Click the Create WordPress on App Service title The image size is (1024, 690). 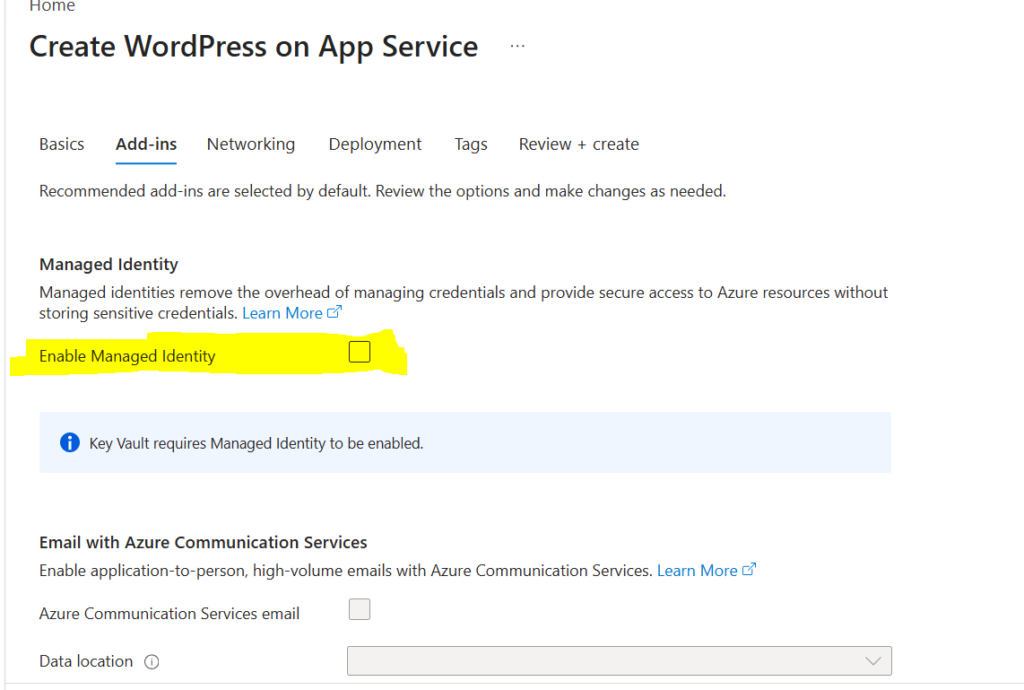coord(253,47)
